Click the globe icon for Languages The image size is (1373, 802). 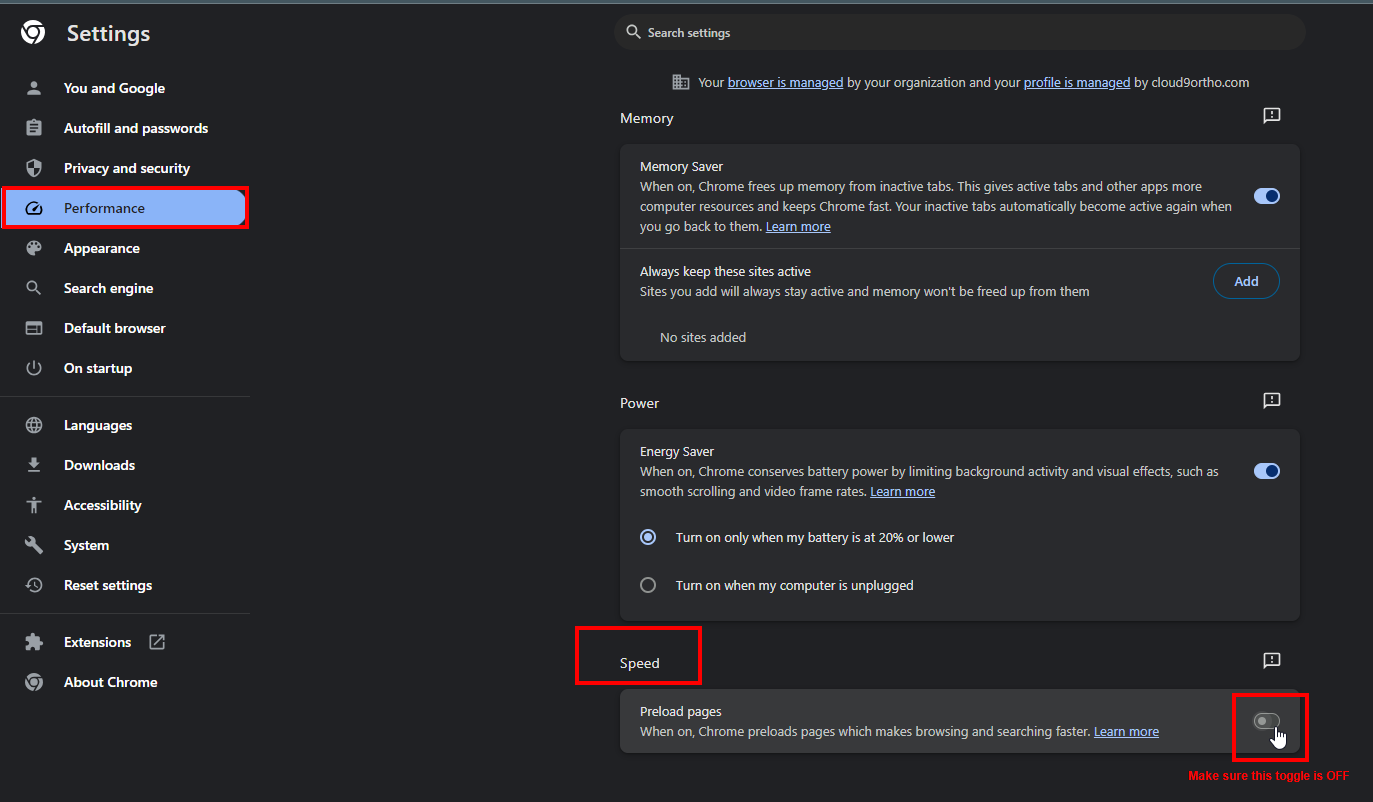click(34, 425)
